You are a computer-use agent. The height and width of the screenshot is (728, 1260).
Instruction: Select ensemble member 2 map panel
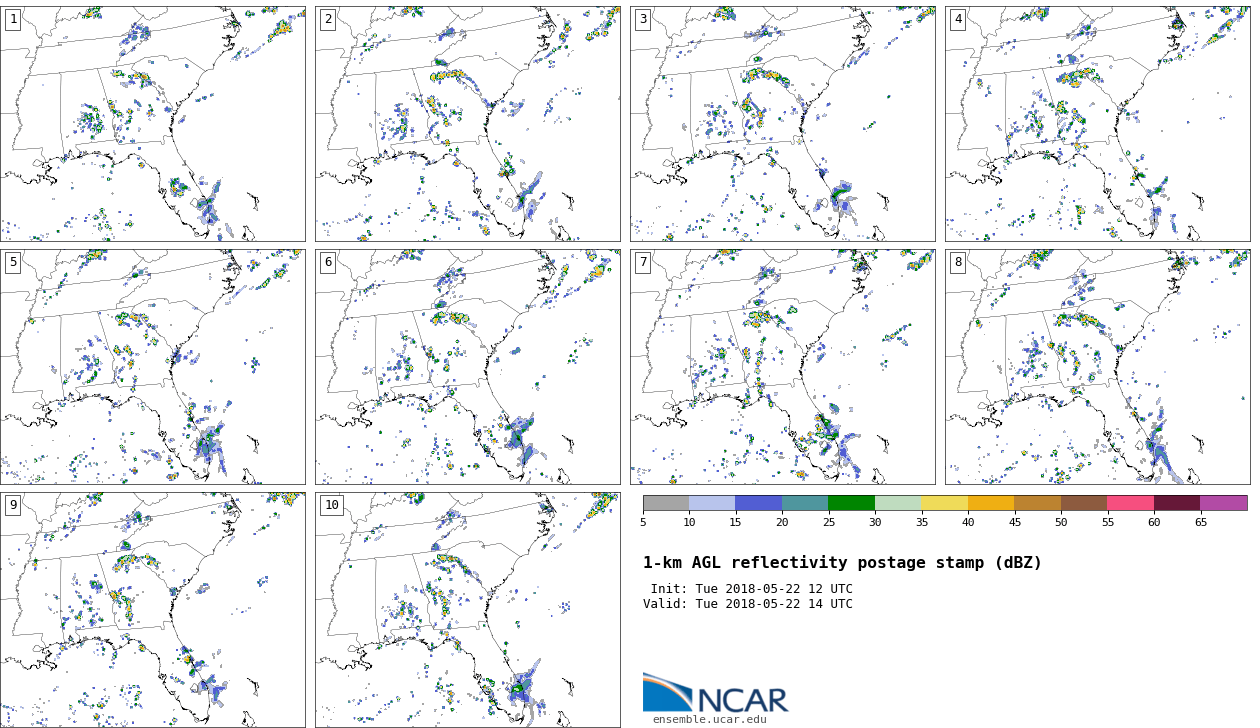[467, 123]
